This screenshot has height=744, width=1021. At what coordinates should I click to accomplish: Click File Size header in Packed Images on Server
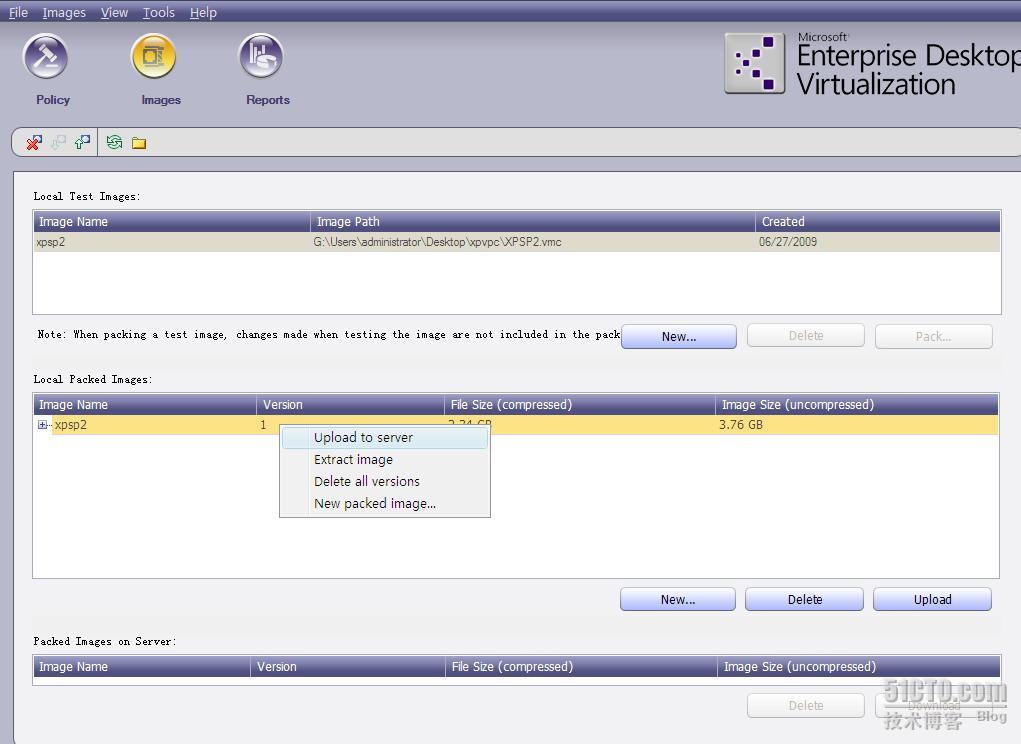pos(581,667)
